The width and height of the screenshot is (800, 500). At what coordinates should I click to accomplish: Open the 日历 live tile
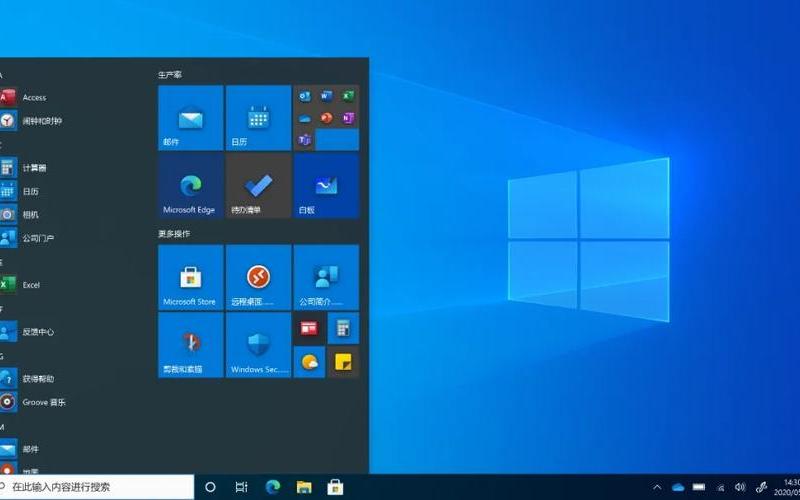[258, 118]
